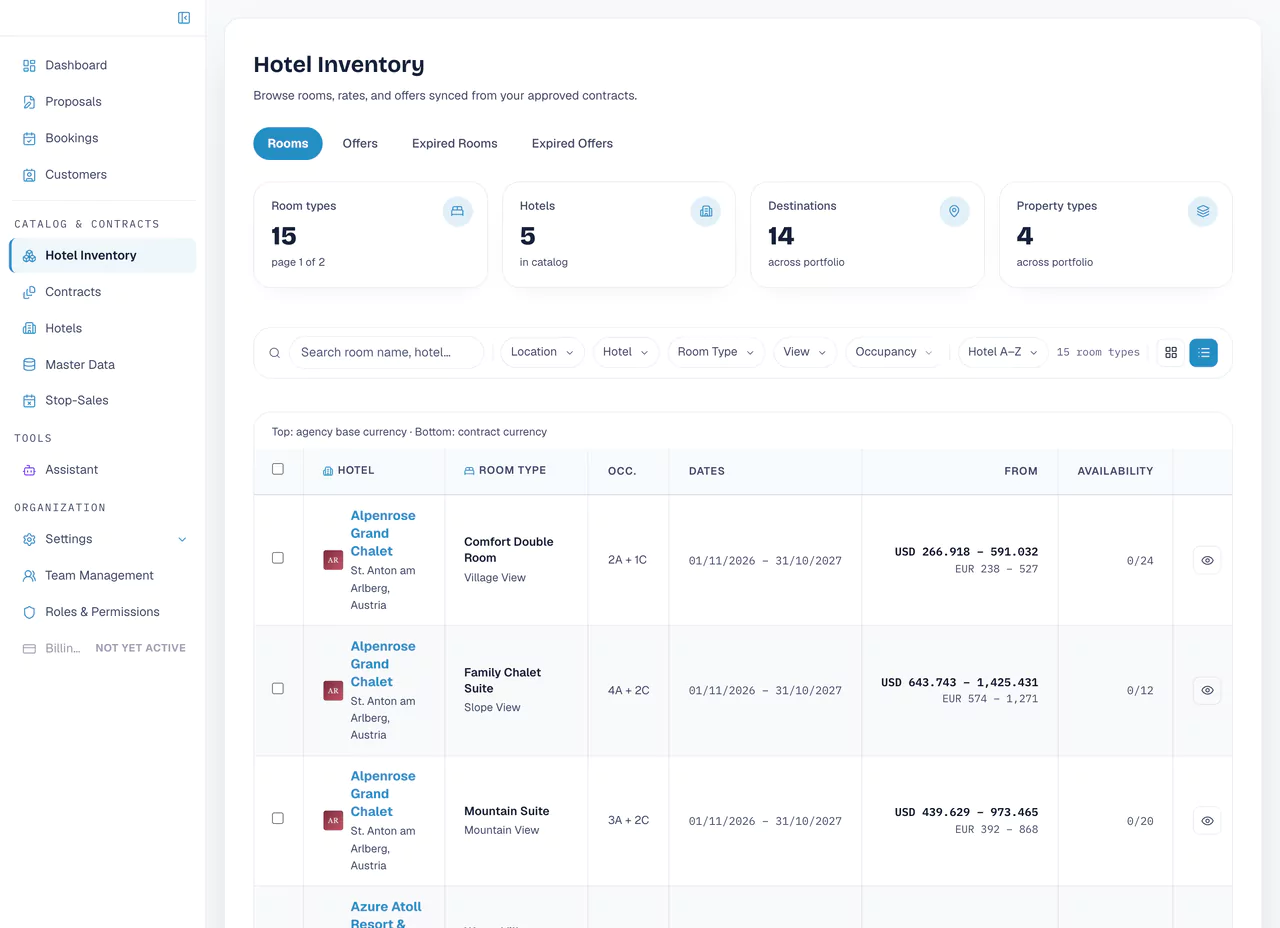Open Contracts in the sidebar

(102, 292)
